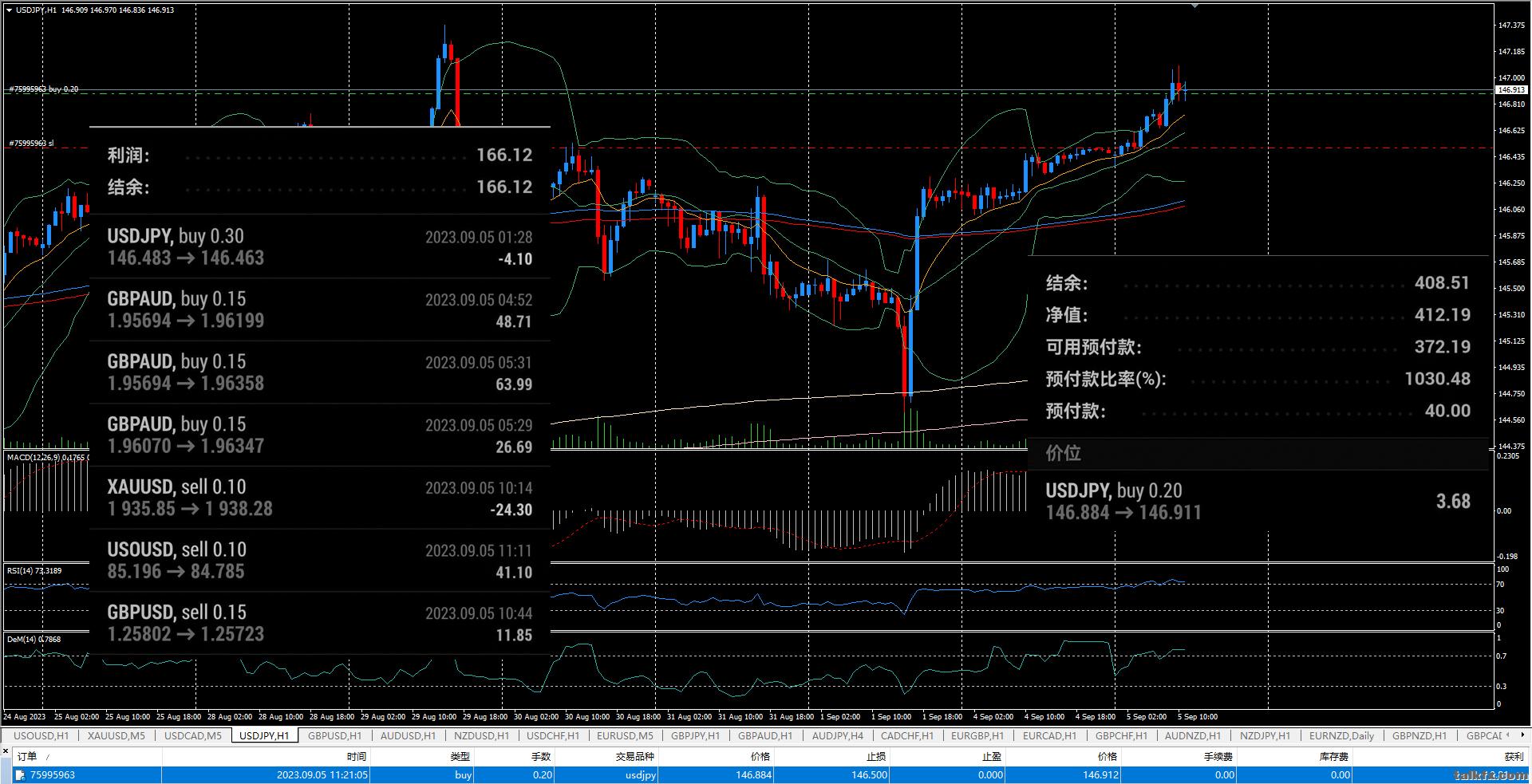Sort orders by 手续费 column header
1532x784 pixels.
click(x=1179, y=756)
